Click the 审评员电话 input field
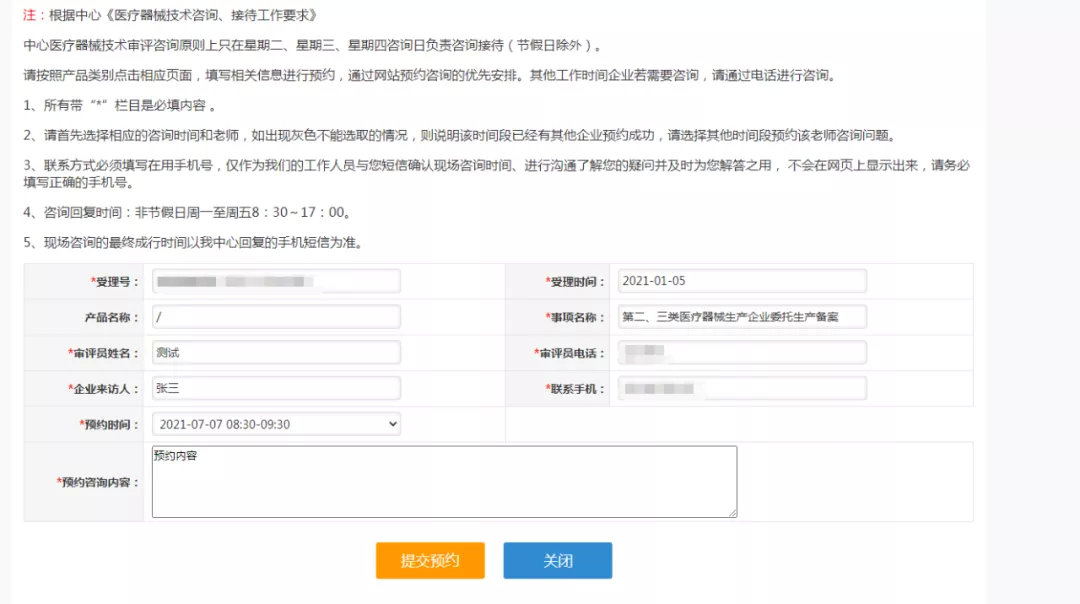 point(741,353)
